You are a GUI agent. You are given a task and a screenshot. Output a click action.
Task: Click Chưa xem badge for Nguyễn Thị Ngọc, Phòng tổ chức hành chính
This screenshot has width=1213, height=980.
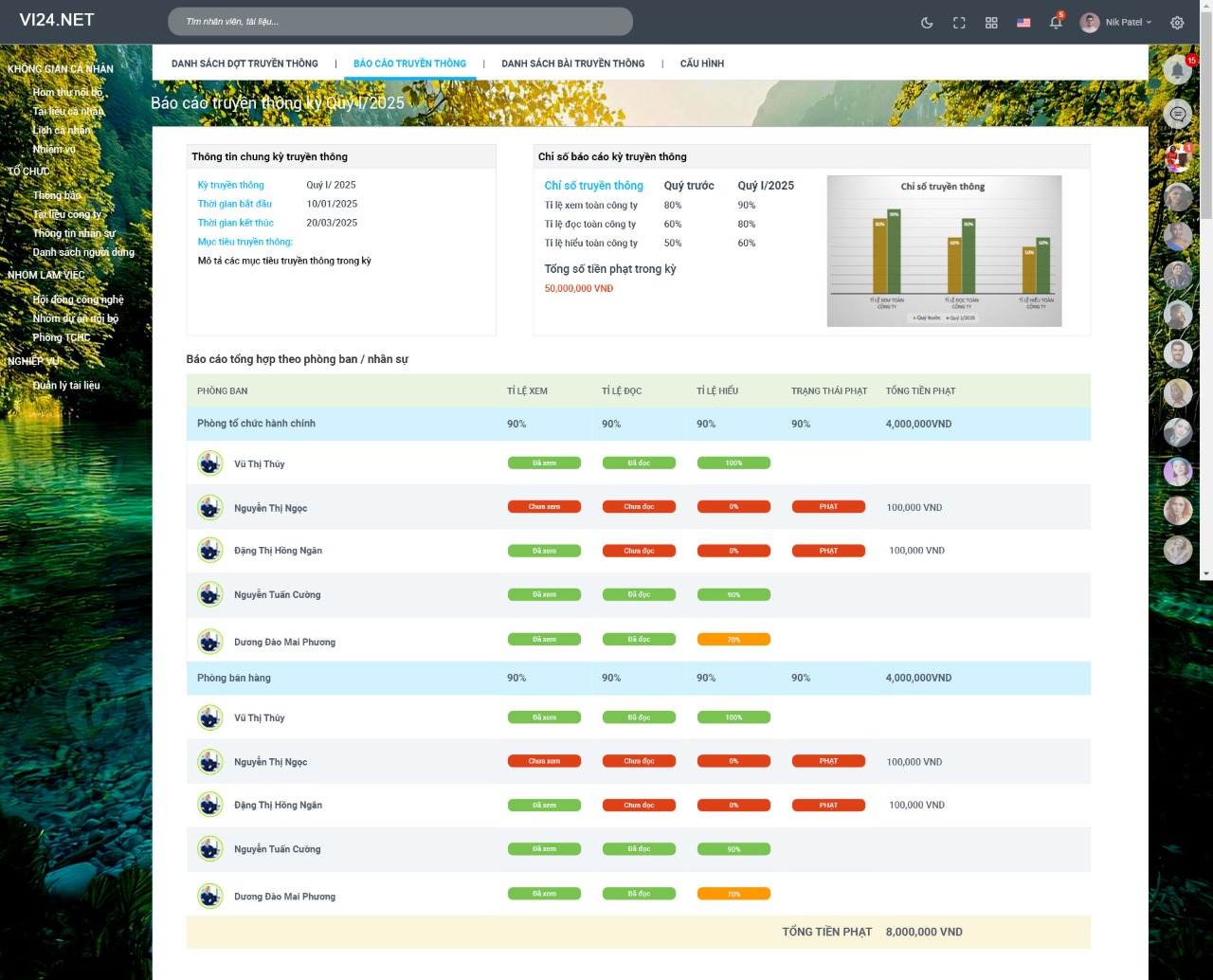point(544,507)
